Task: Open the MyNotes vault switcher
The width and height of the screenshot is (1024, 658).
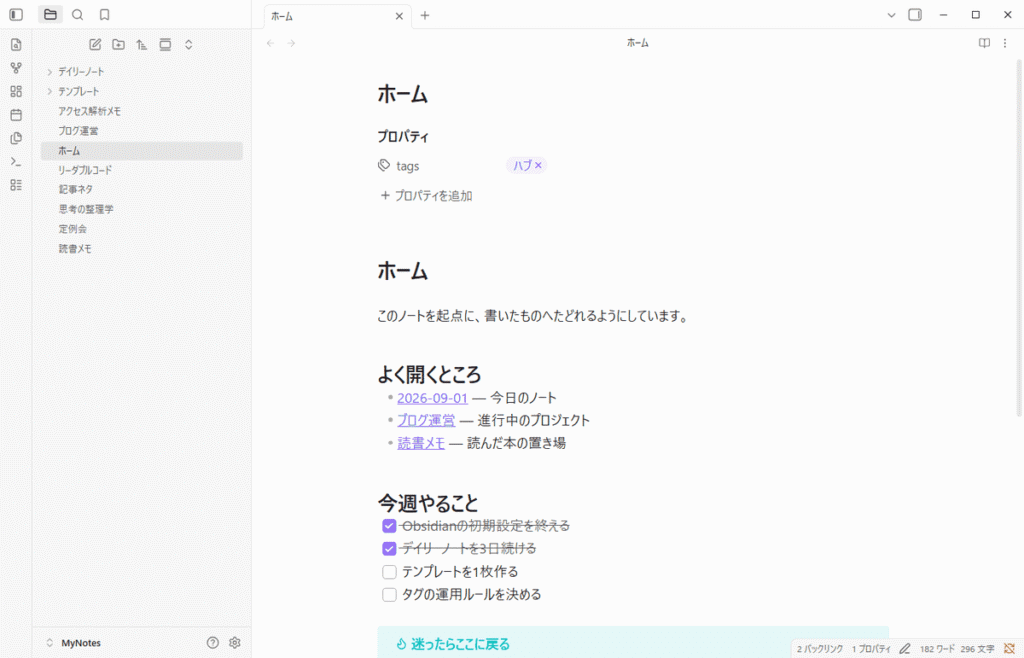Action: pyautogui.click(x=73, y=642)
